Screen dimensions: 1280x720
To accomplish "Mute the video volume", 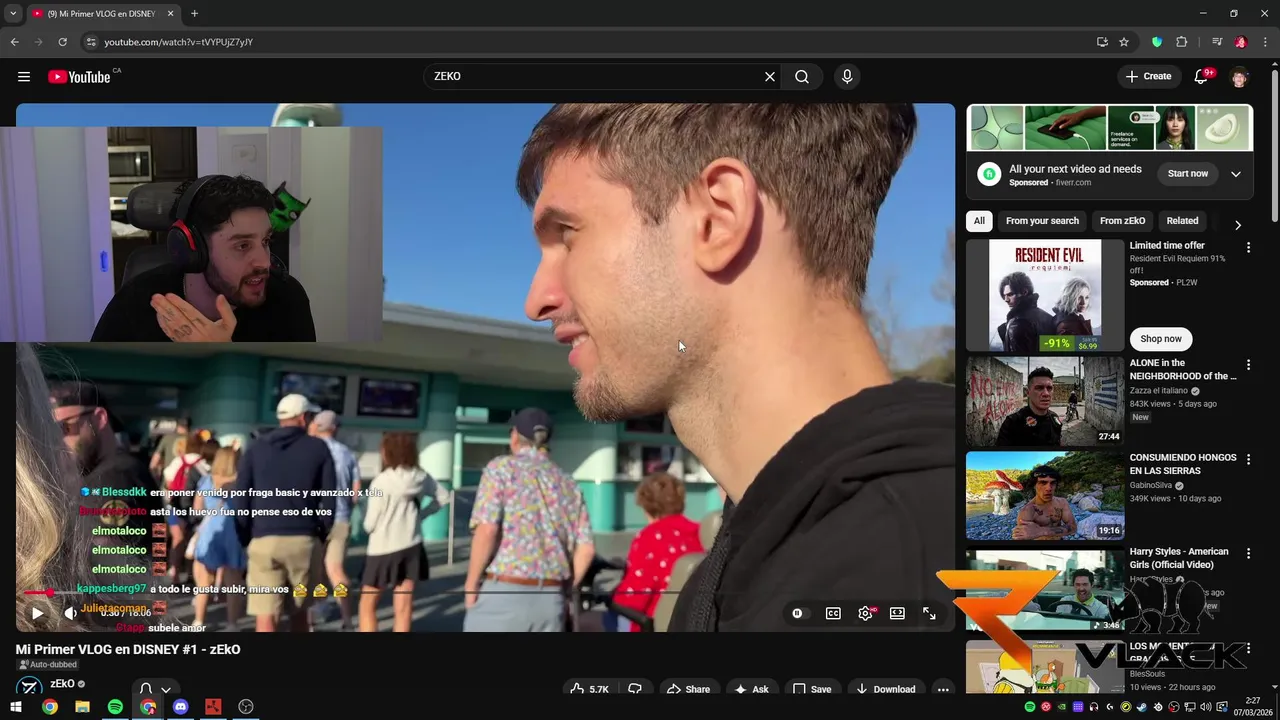I will [x=70, y=613].
